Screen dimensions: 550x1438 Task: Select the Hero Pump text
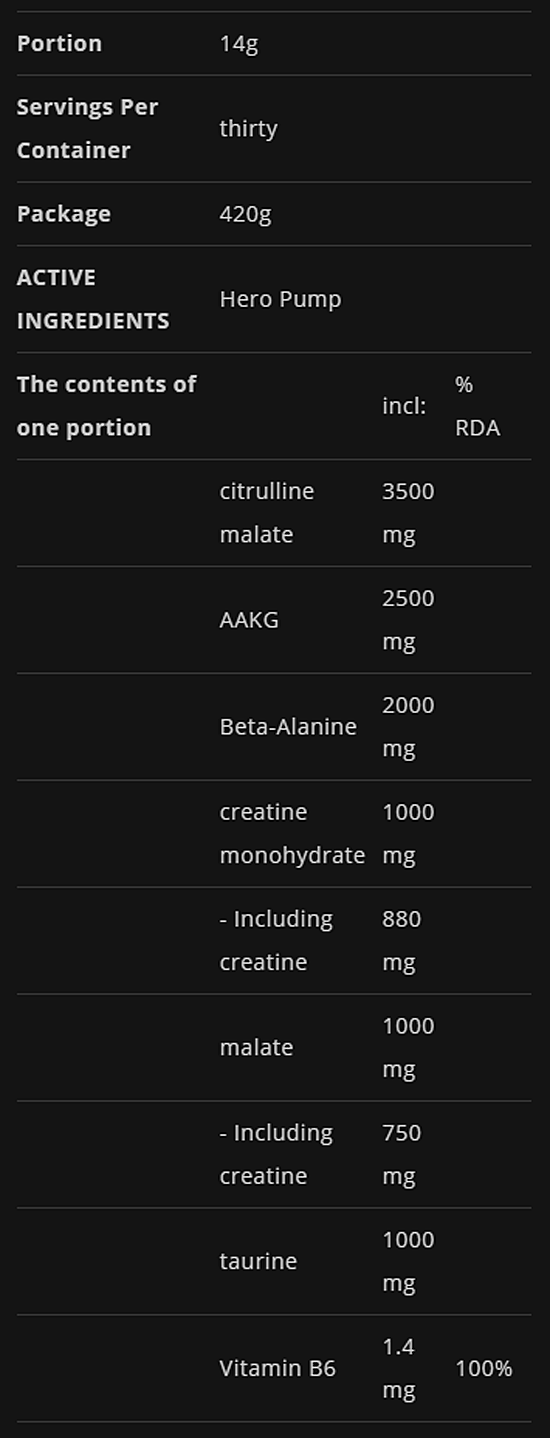[x=280, y=299]
